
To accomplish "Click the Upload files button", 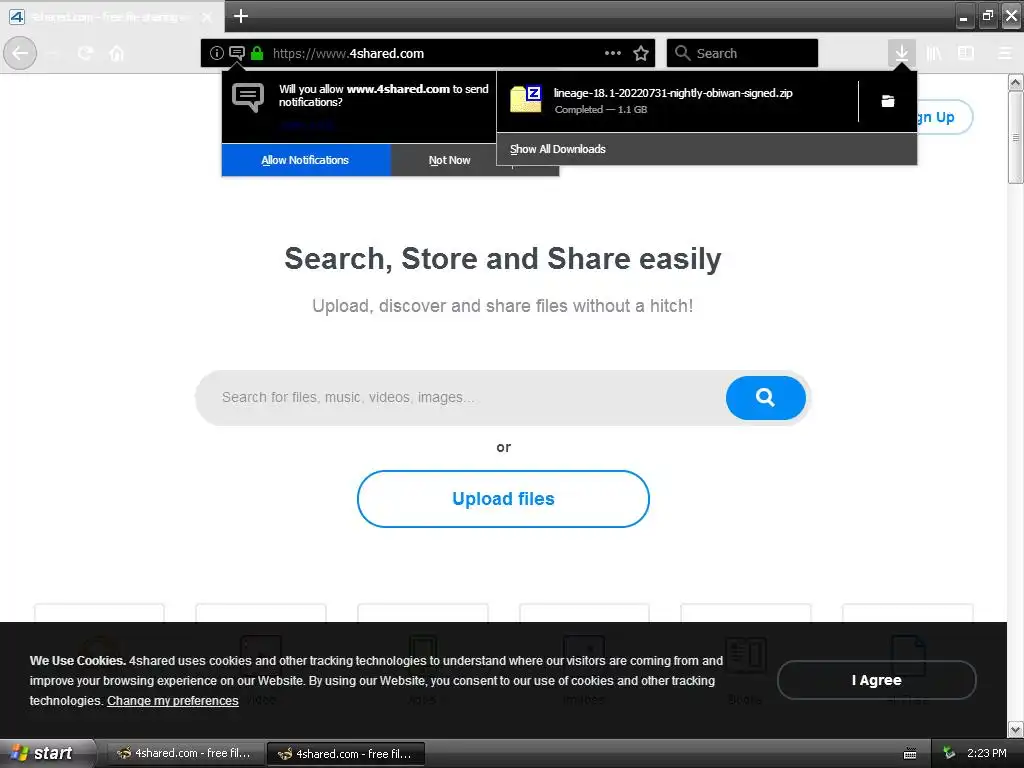I will point(504,499).
